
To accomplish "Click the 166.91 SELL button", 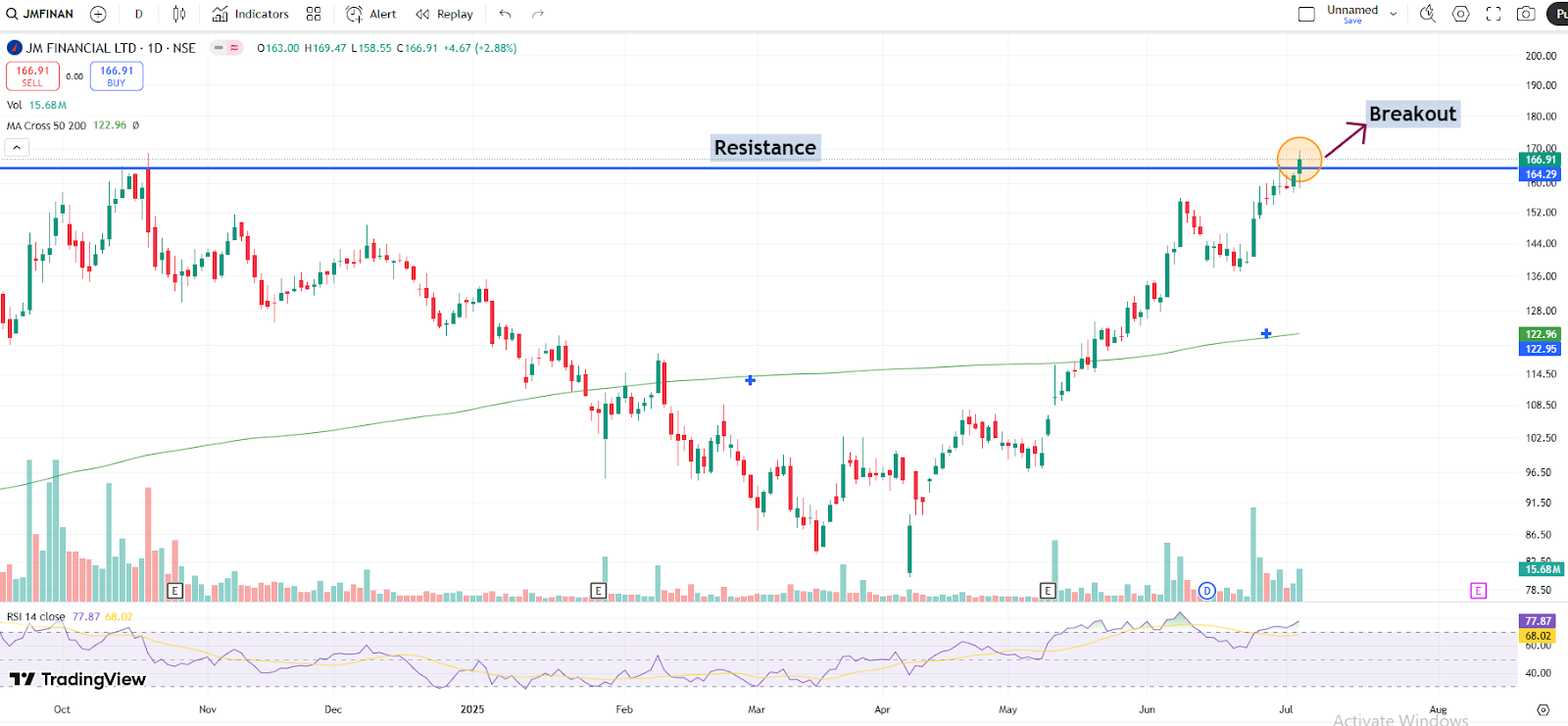I will pos(32,76).
